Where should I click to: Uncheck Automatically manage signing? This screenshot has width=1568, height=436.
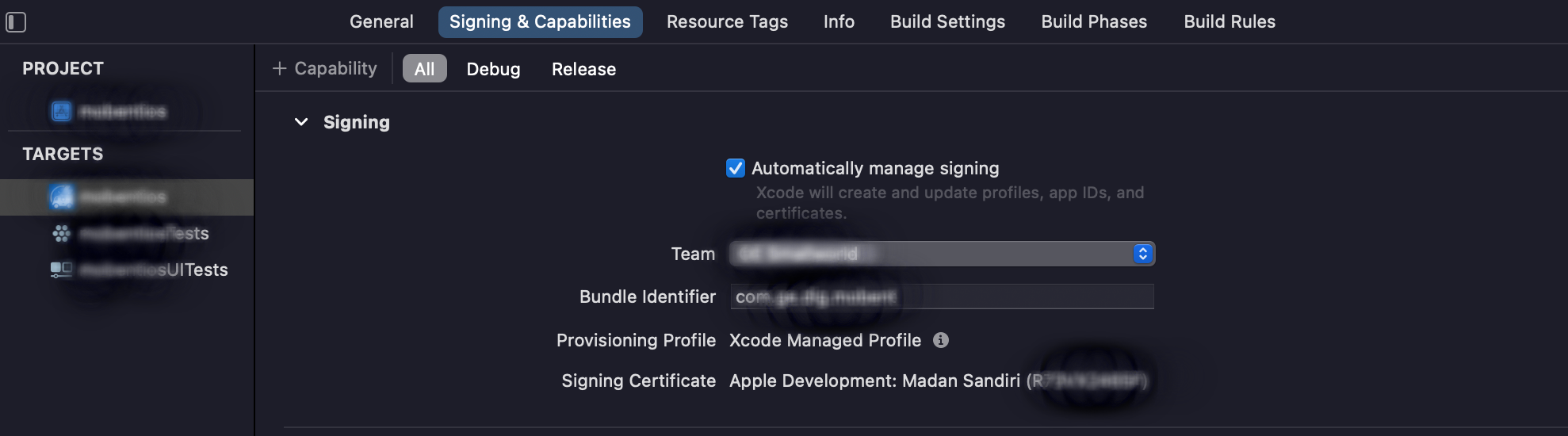736,168
